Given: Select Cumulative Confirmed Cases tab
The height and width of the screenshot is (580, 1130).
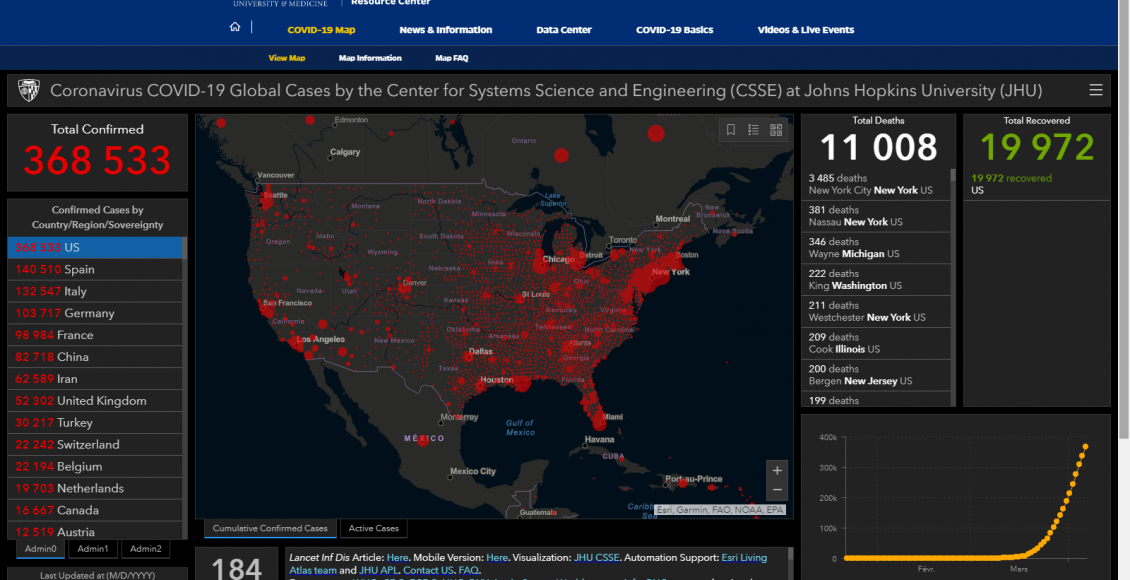Looking at the screenshot, I should point(270,529).
